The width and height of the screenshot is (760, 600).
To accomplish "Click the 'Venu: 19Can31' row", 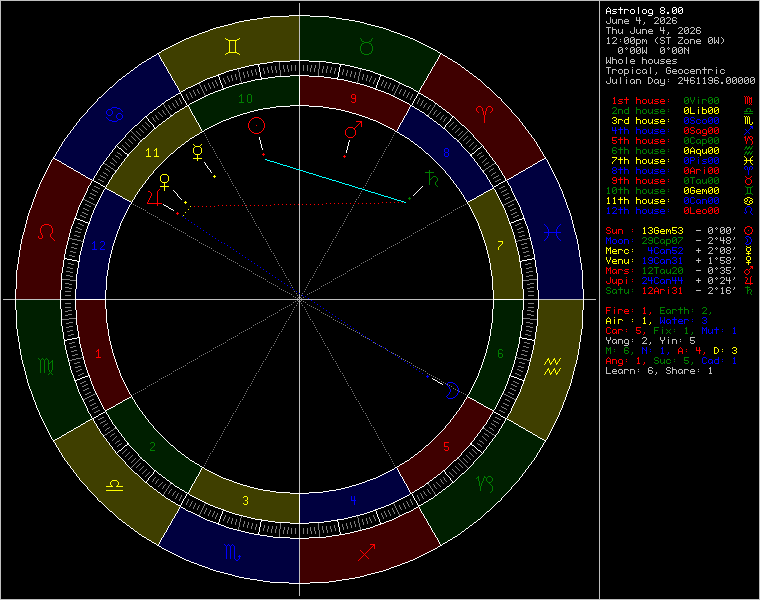I will click(x=680, y=261).
